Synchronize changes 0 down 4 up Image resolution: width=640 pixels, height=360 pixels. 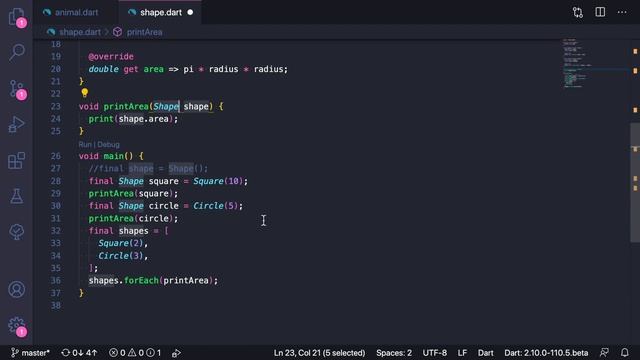click(79, 353)
